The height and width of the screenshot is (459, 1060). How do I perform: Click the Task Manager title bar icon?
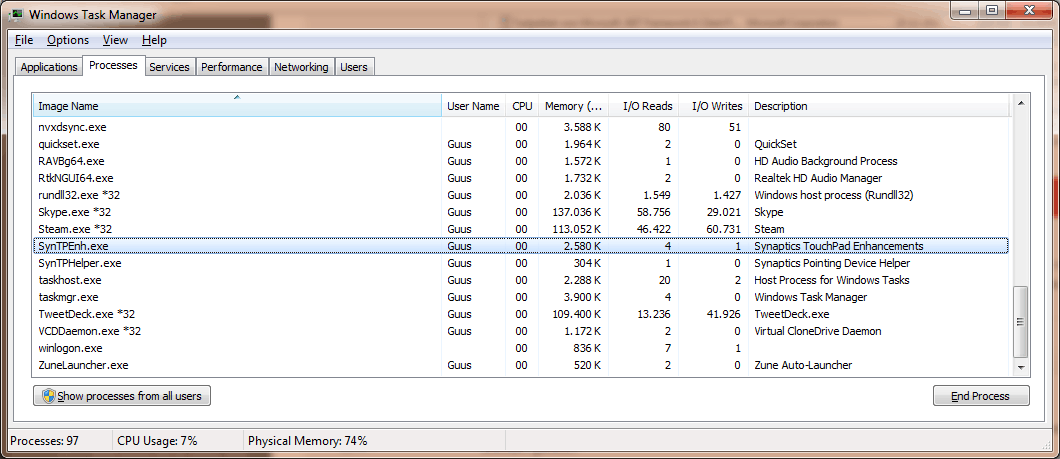(x=14, y=14)
